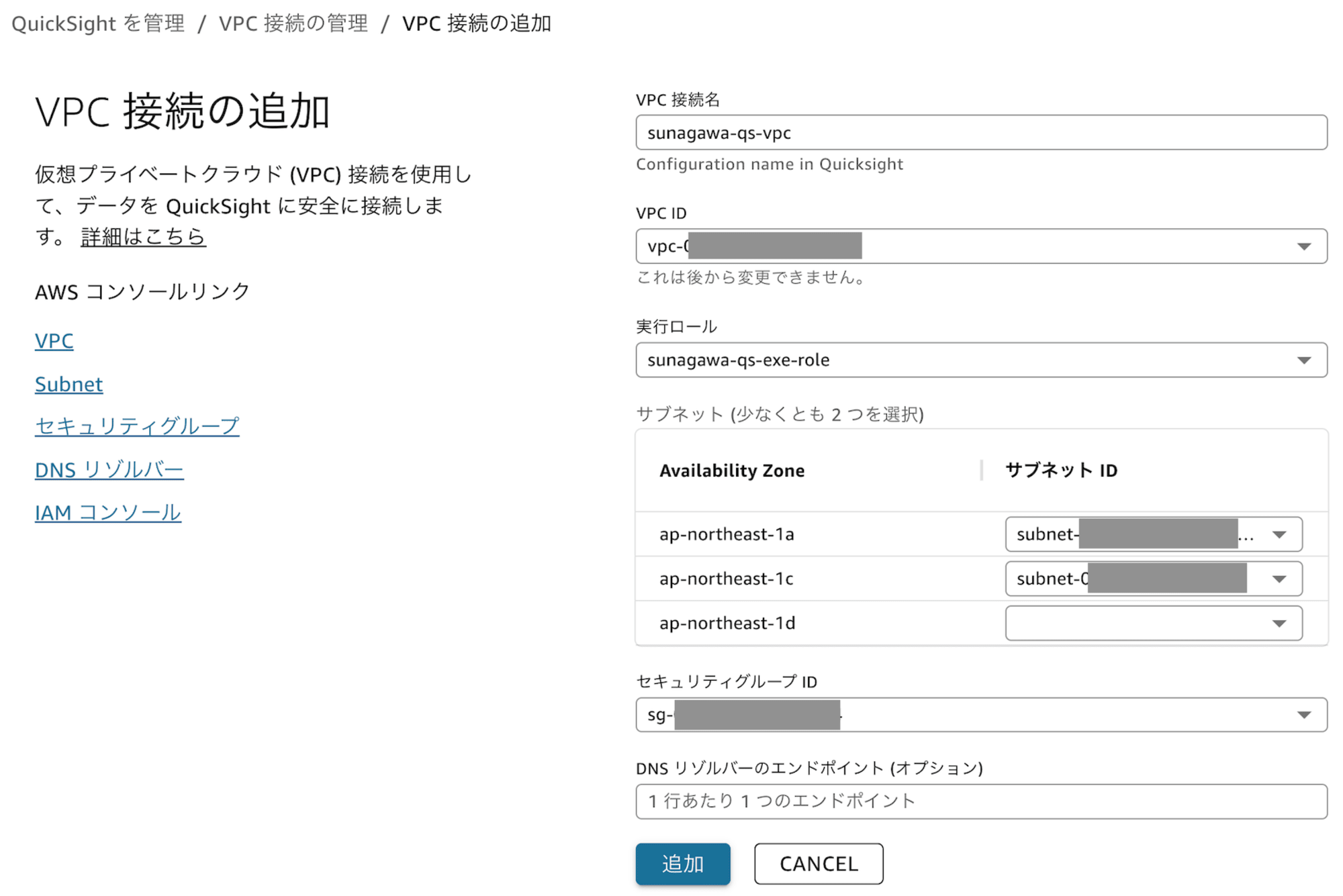
Task: Click the セキュリティグループ ID dropdown arrow
Action: (x=1303, y=715)
